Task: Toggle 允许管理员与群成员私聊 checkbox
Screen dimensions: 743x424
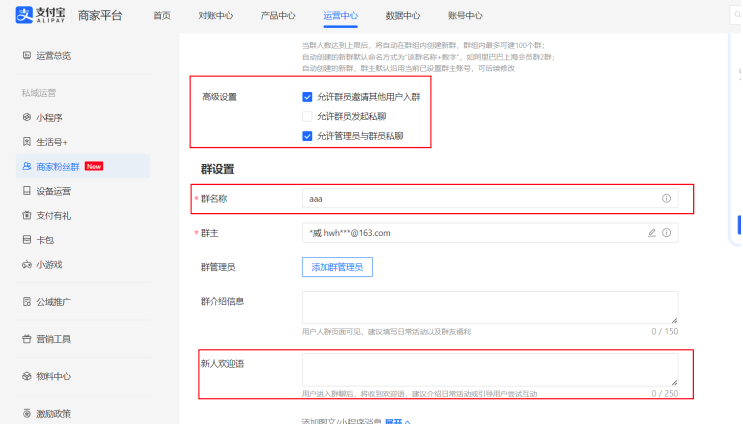Action: click(308, 135)
